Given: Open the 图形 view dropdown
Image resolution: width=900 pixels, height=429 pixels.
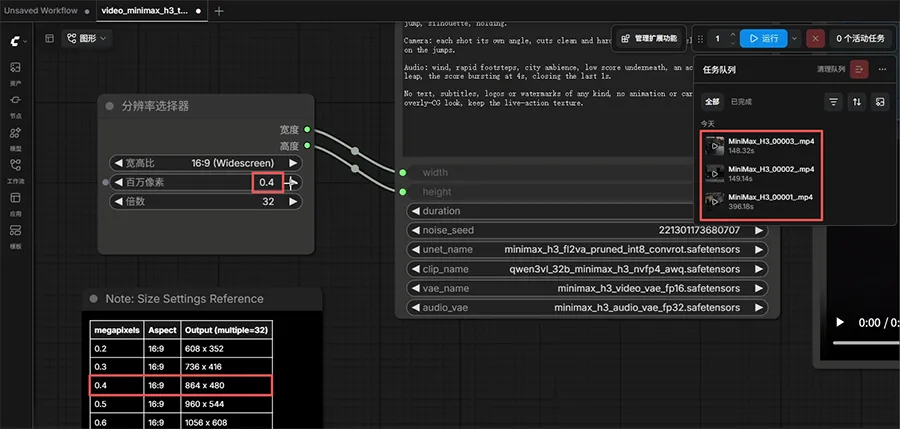Looking at the screenshot, I should 87,38.
